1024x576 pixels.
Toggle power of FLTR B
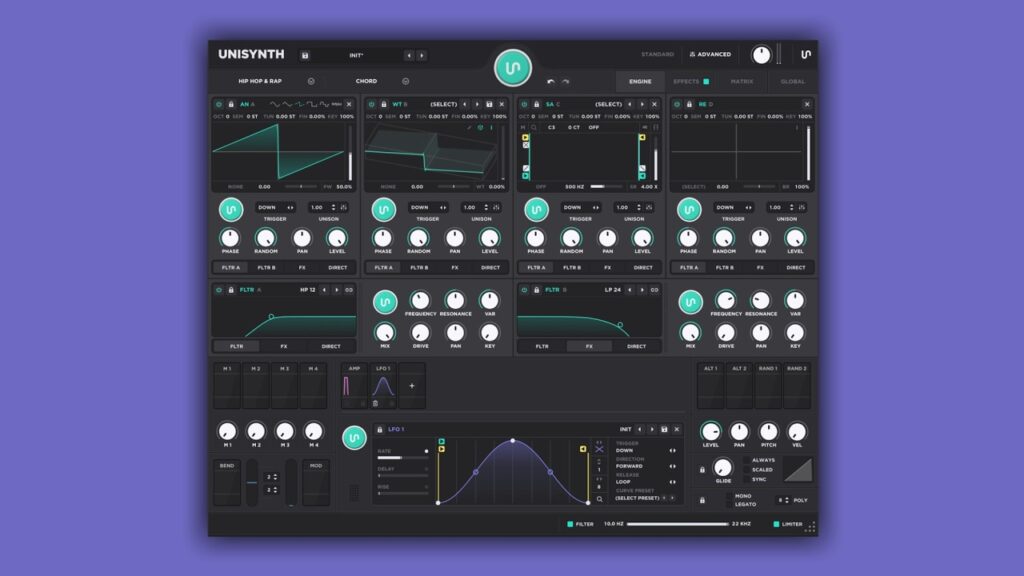[524, 290]
